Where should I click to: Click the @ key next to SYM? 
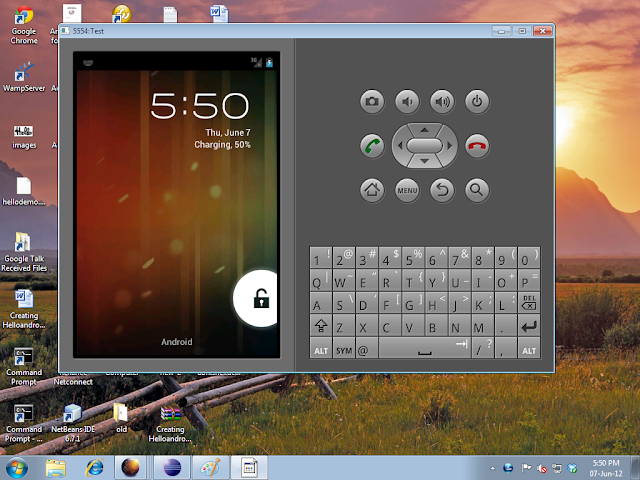tap(367, 349)
